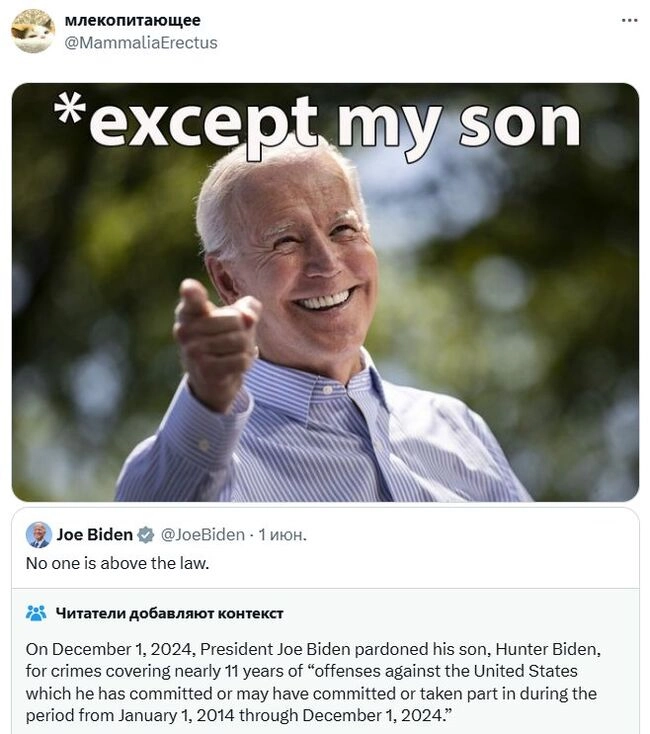Open the three-dot more options menu
The image size is (650, 734).
coord(629,21)
